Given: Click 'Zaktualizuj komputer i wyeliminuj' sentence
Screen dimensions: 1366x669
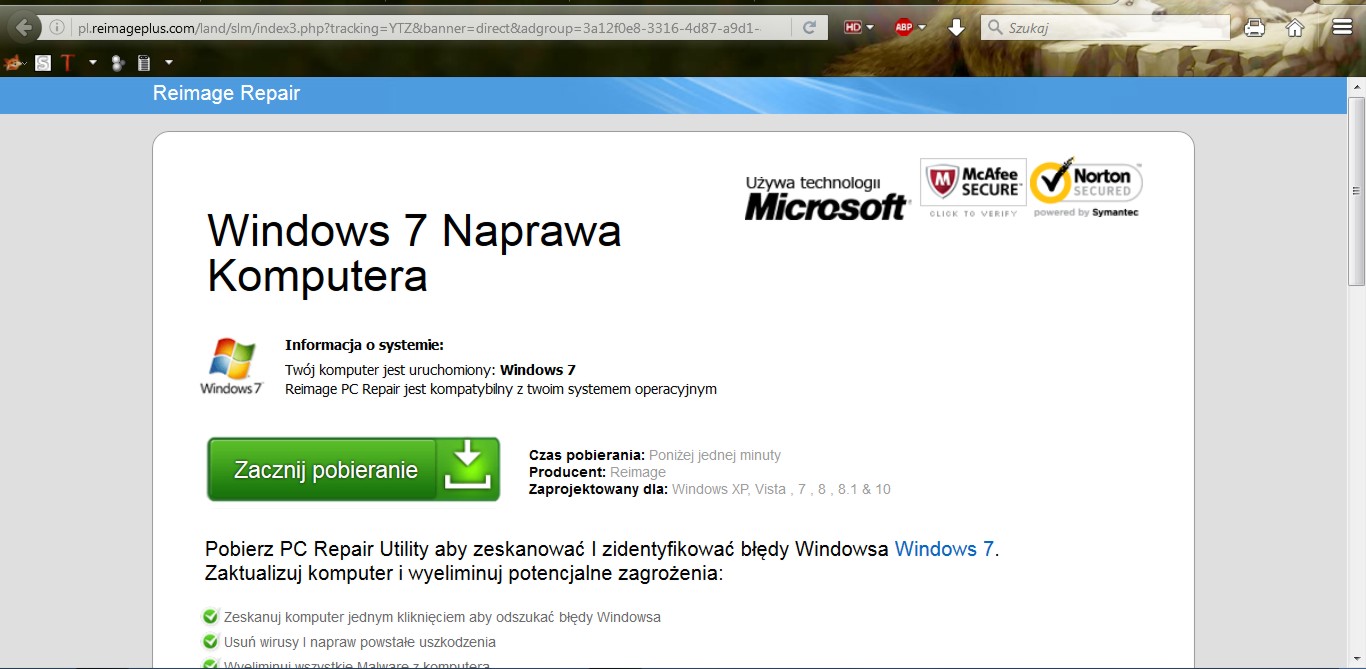Looking at the screenshot, I should pyautogui.click(x=464, y=574).
